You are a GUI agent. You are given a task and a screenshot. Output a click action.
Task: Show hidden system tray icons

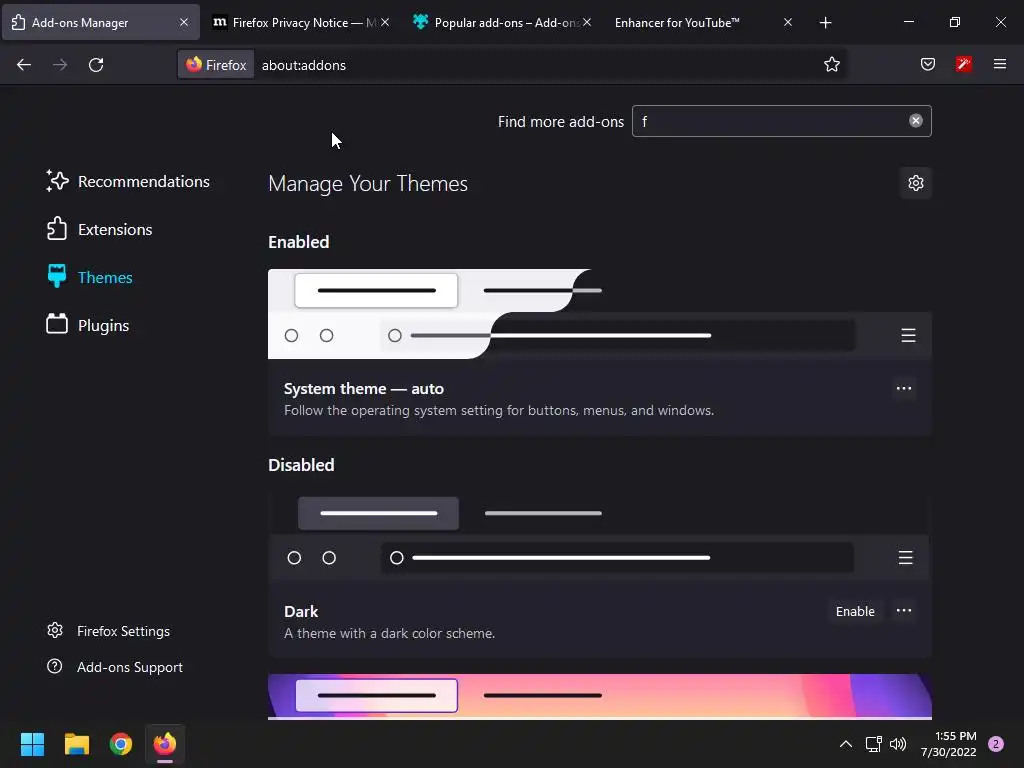point(846,744)
